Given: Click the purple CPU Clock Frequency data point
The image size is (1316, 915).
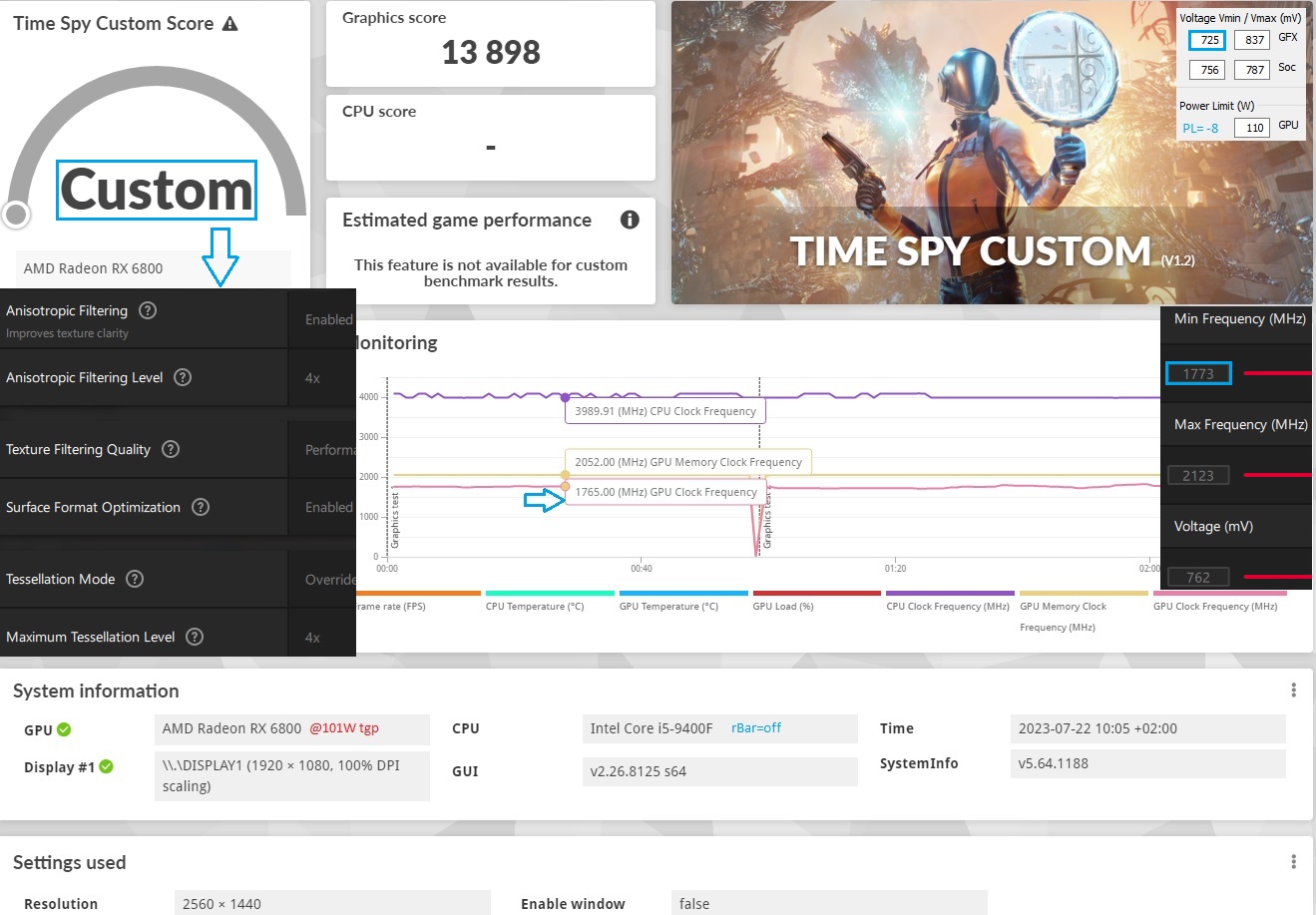Looking at the screenshot, I should pyautogui.click(x=566, y=397).
